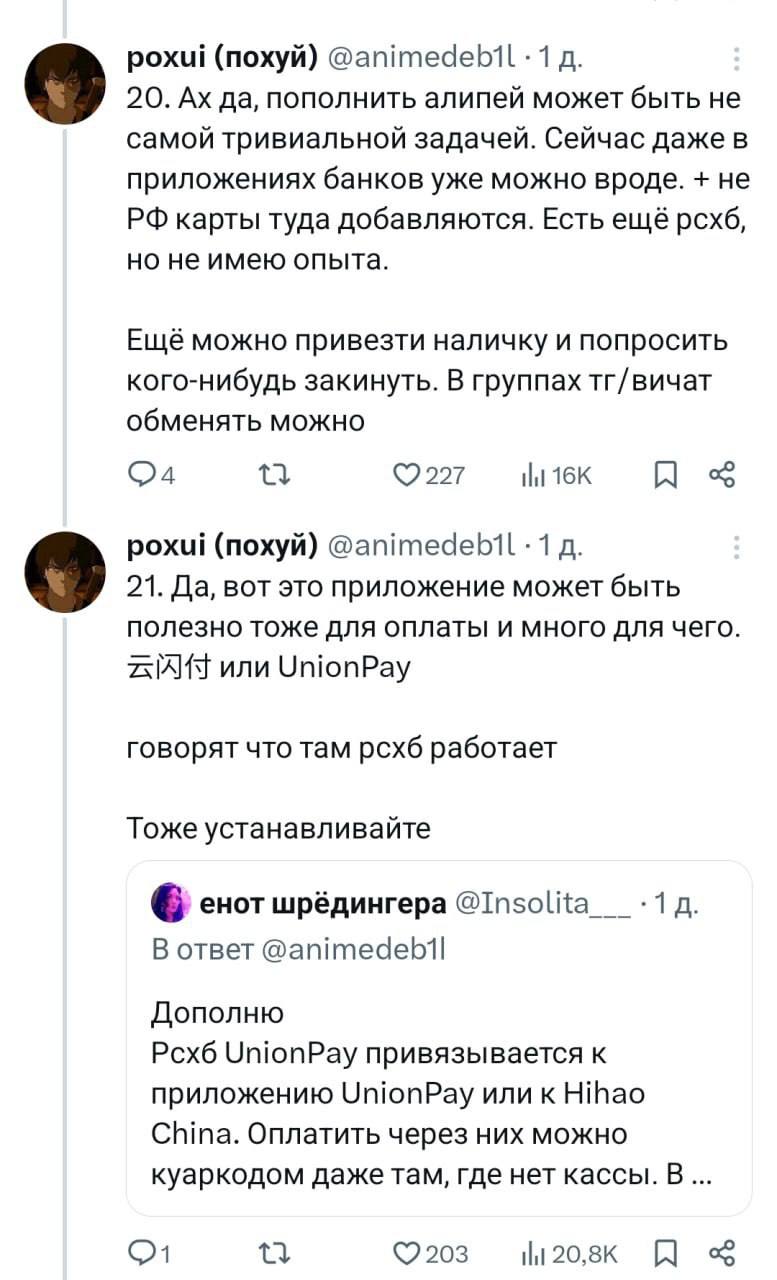
Task: Open poxui avatar on tweet 20
Action: coord(65,84)
